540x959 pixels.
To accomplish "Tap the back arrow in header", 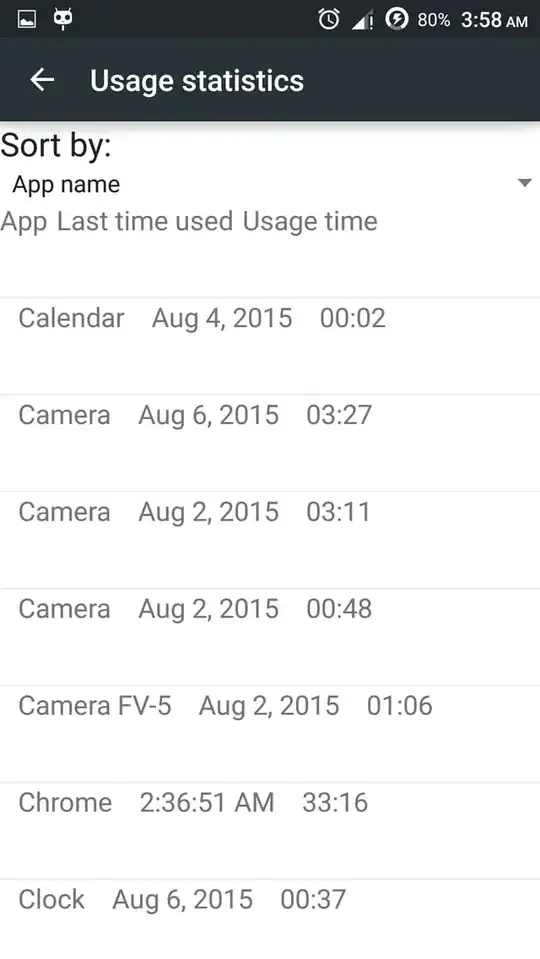I will [42, 80].
